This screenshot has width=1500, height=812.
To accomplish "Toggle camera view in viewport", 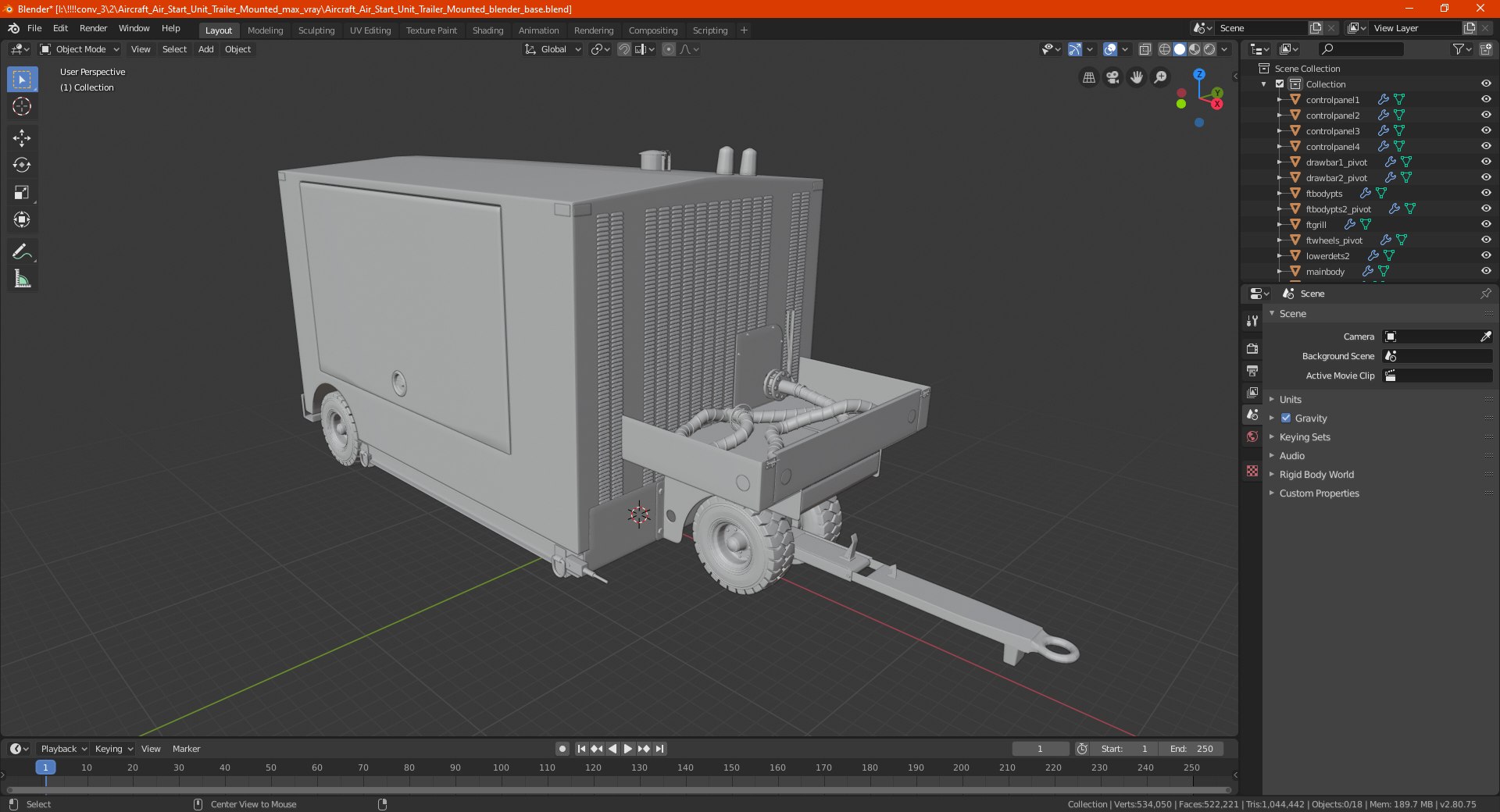I will (1112, 77).
